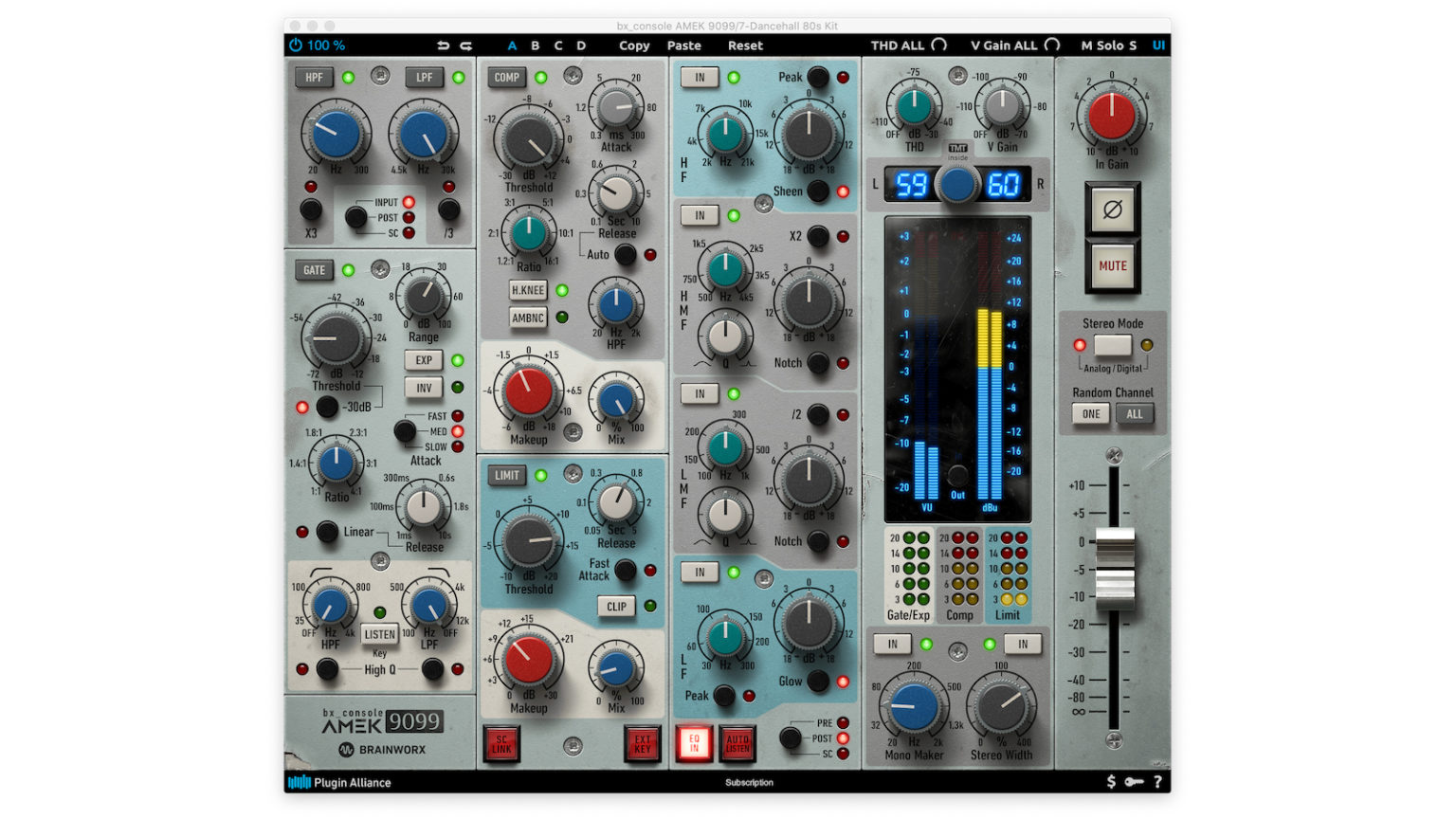Screen dimensions: 1456x819
Task: Click the Stereo Width knob
Action: [1001, 707]
